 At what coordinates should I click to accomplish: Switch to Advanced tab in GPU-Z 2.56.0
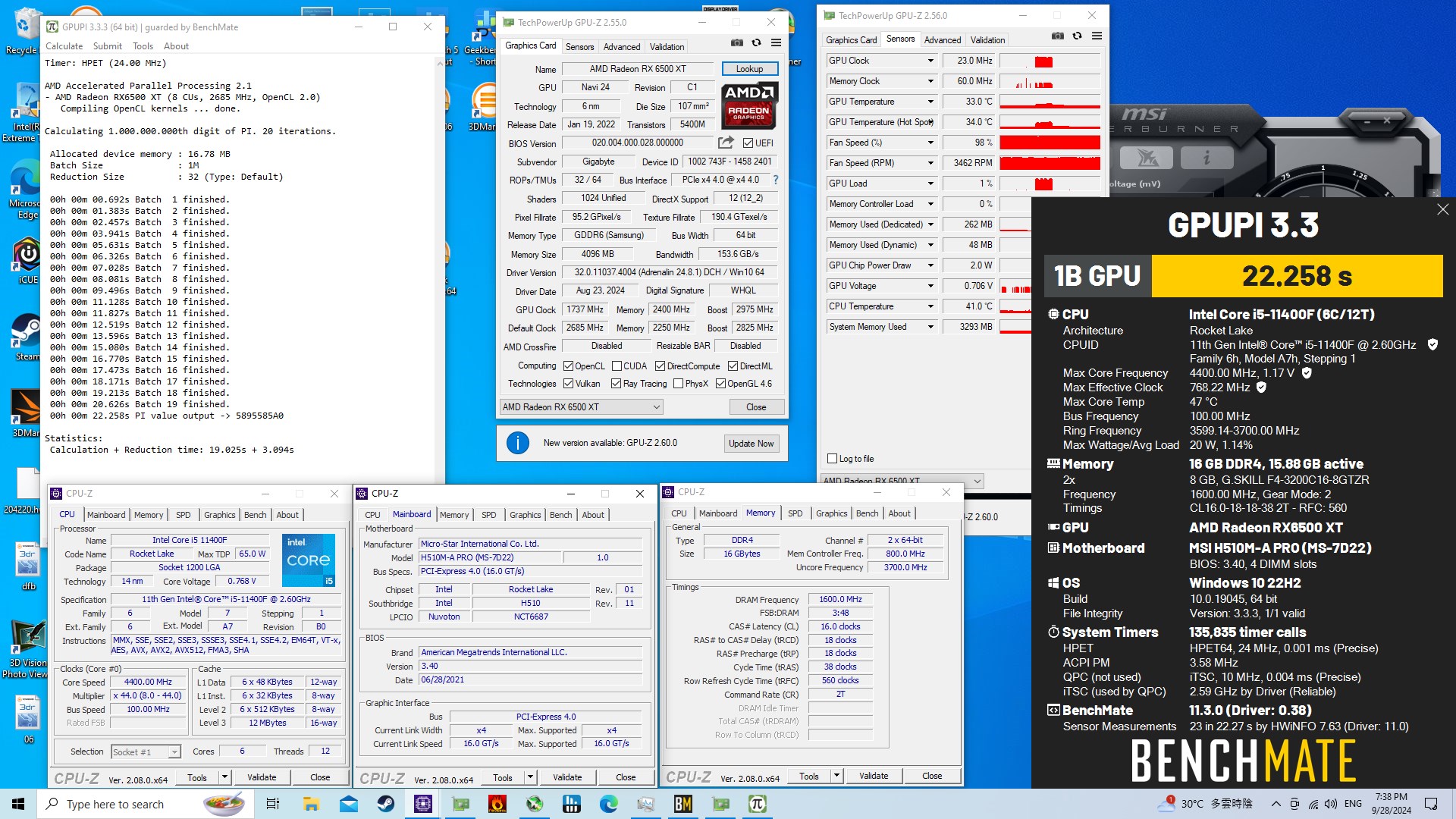(943, 40)
